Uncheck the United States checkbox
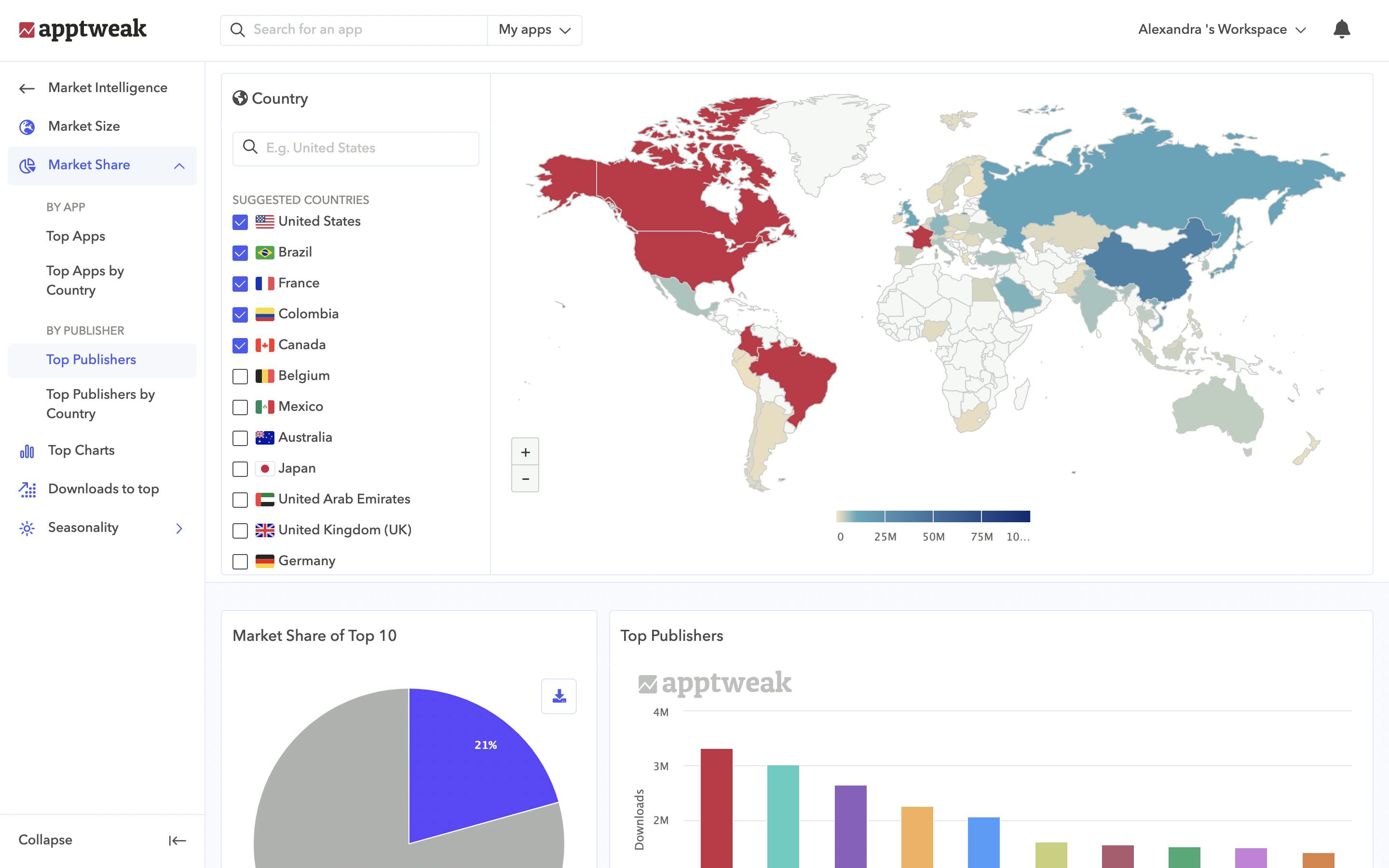Viewport: 1389px width, 868px height. 240,222
